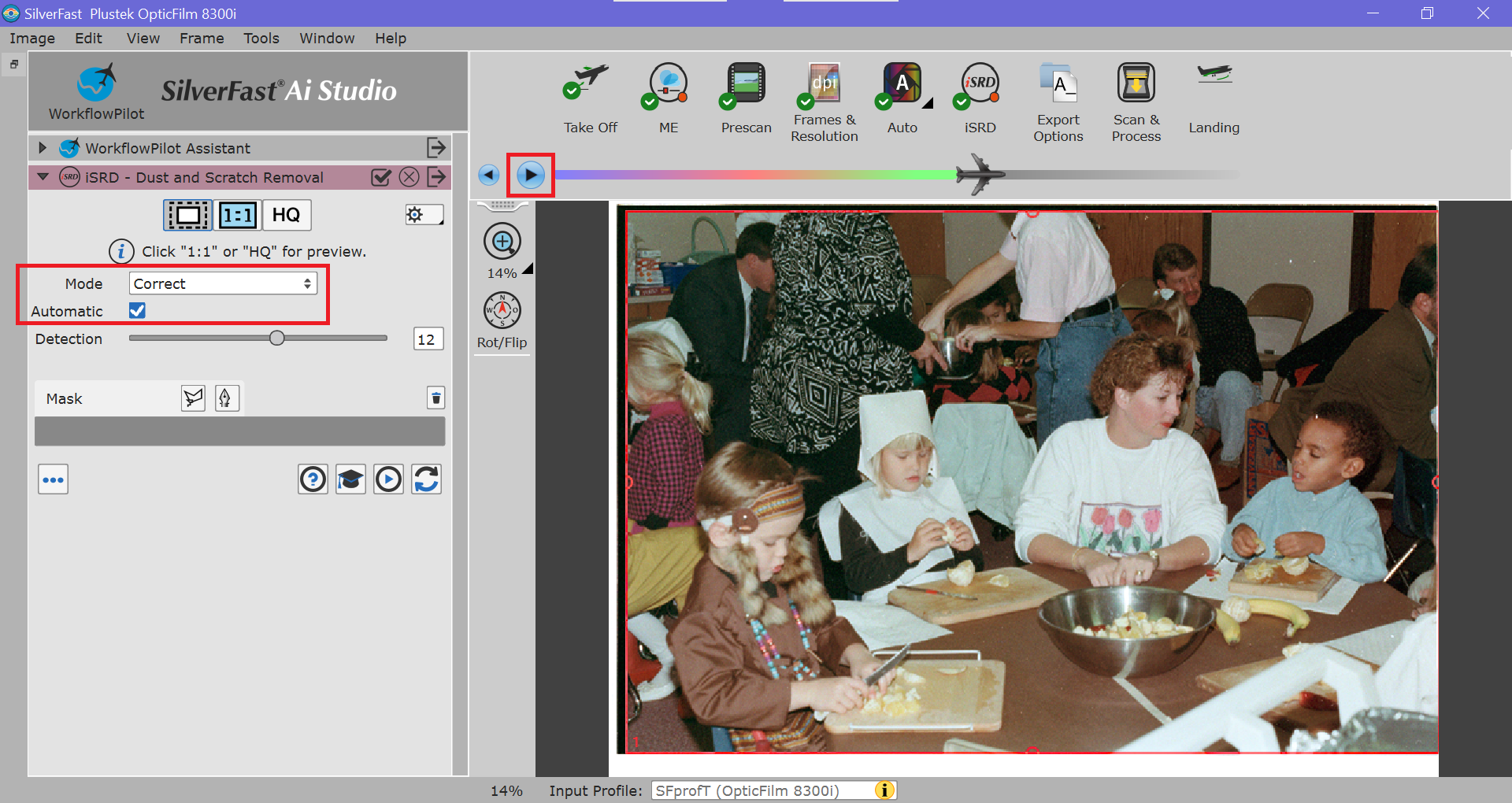Go to previous workflow step arrow
The height and width of the screenshot is (803, 1512).
pyautogui.click(x=489, y=175)
